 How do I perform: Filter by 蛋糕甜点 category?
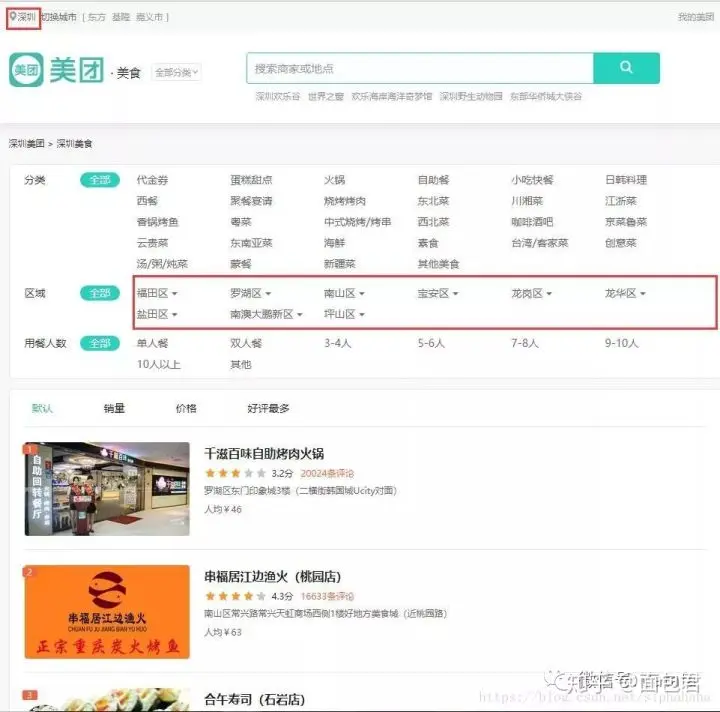click(x=251, y=180)
